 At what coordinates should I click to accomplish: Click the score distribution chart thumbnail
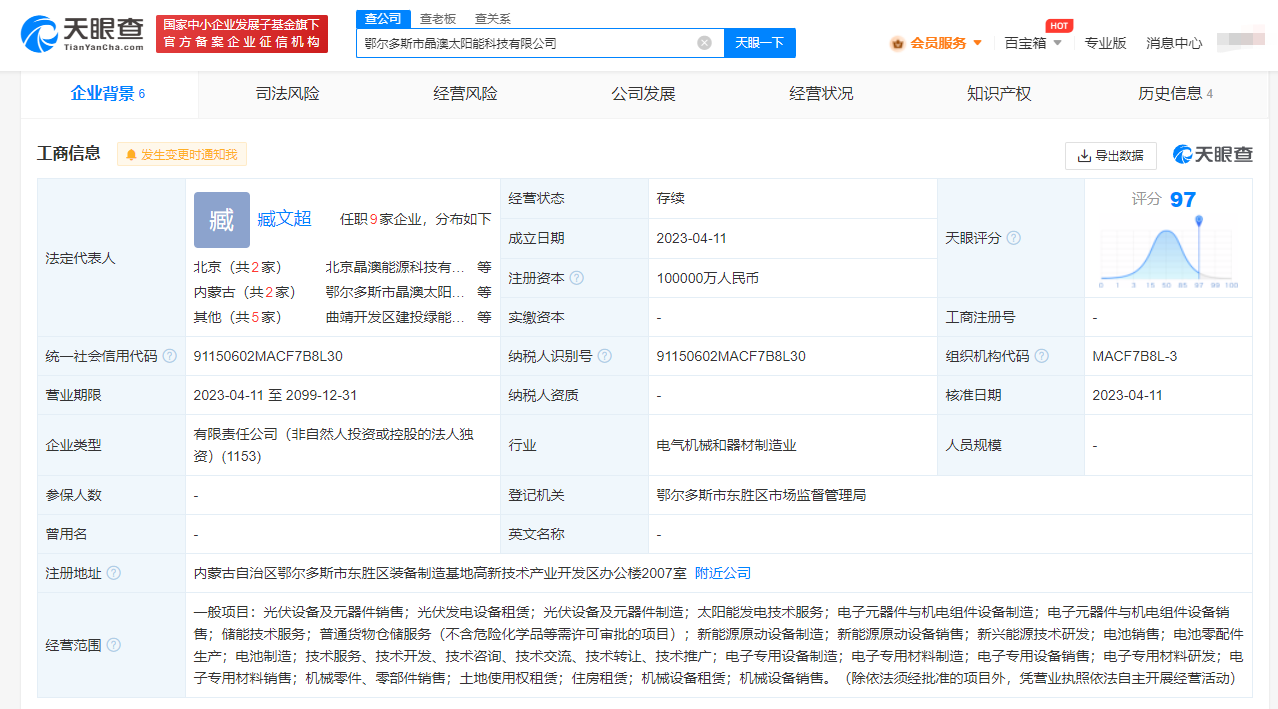pyautogui.click(x=1169, y=254)
